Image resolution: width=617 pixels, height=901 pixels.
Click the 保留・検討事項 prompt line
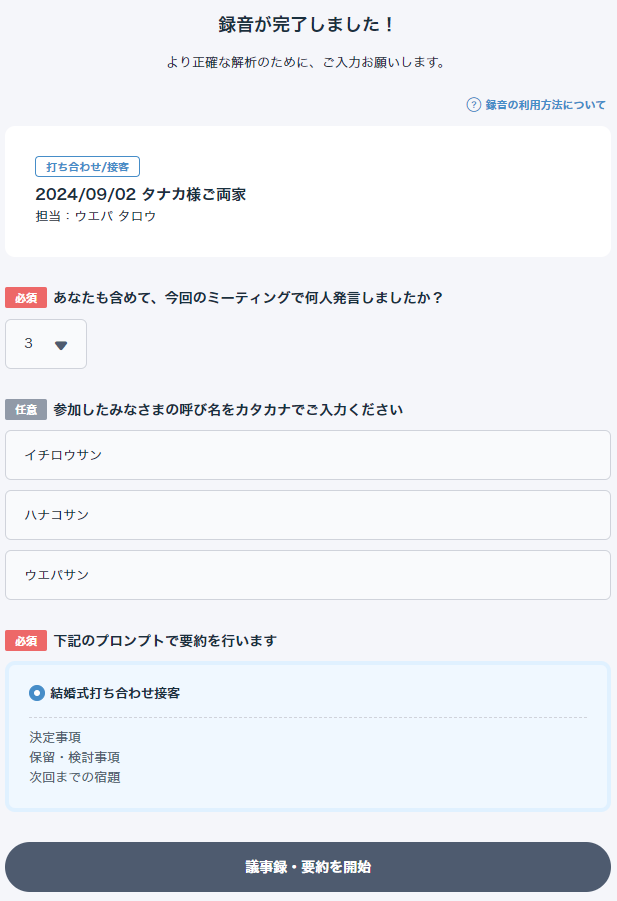click(75, 757)
